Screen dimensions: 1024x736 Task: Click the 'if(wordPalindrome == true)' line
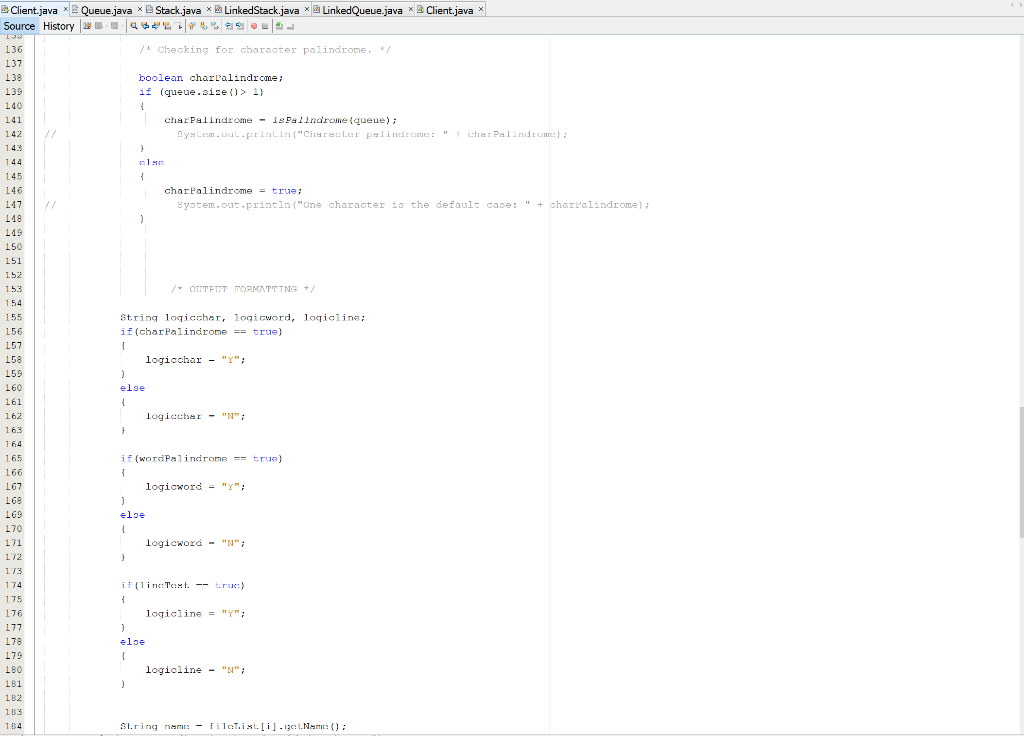(x=201, y=458)
